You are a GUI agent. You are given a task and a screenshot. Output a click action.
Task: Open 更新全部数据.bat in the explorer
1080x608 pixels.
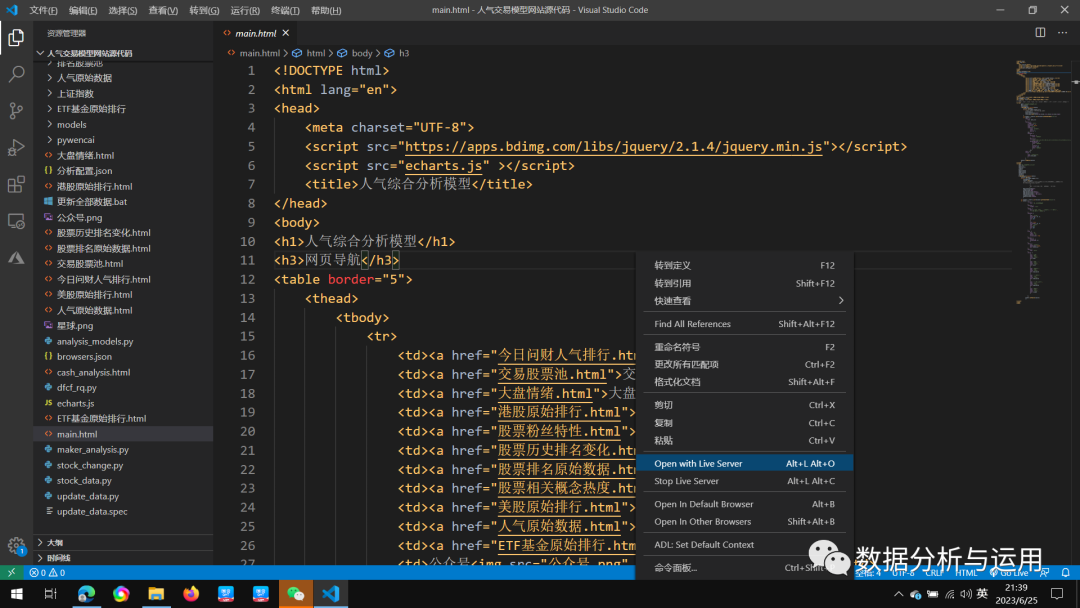point(92,202)
